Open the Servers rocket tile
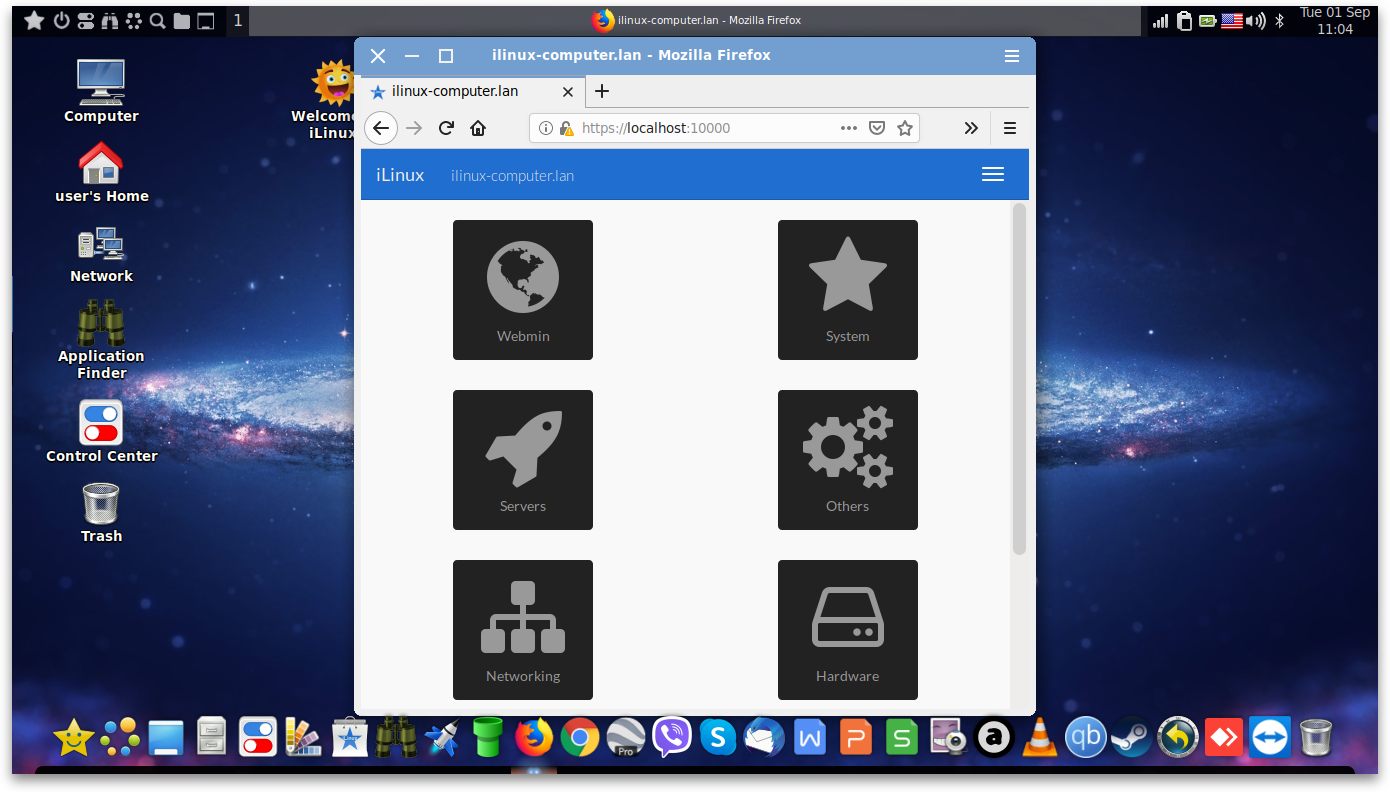The width and height of the screenshot is (1390, 792). (x=523, y=460)
